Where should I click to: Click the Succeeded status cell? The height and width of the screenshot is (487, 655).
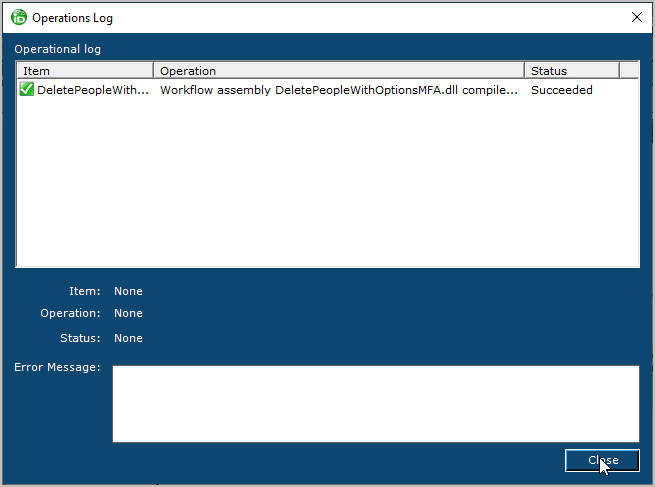(562, 90)
